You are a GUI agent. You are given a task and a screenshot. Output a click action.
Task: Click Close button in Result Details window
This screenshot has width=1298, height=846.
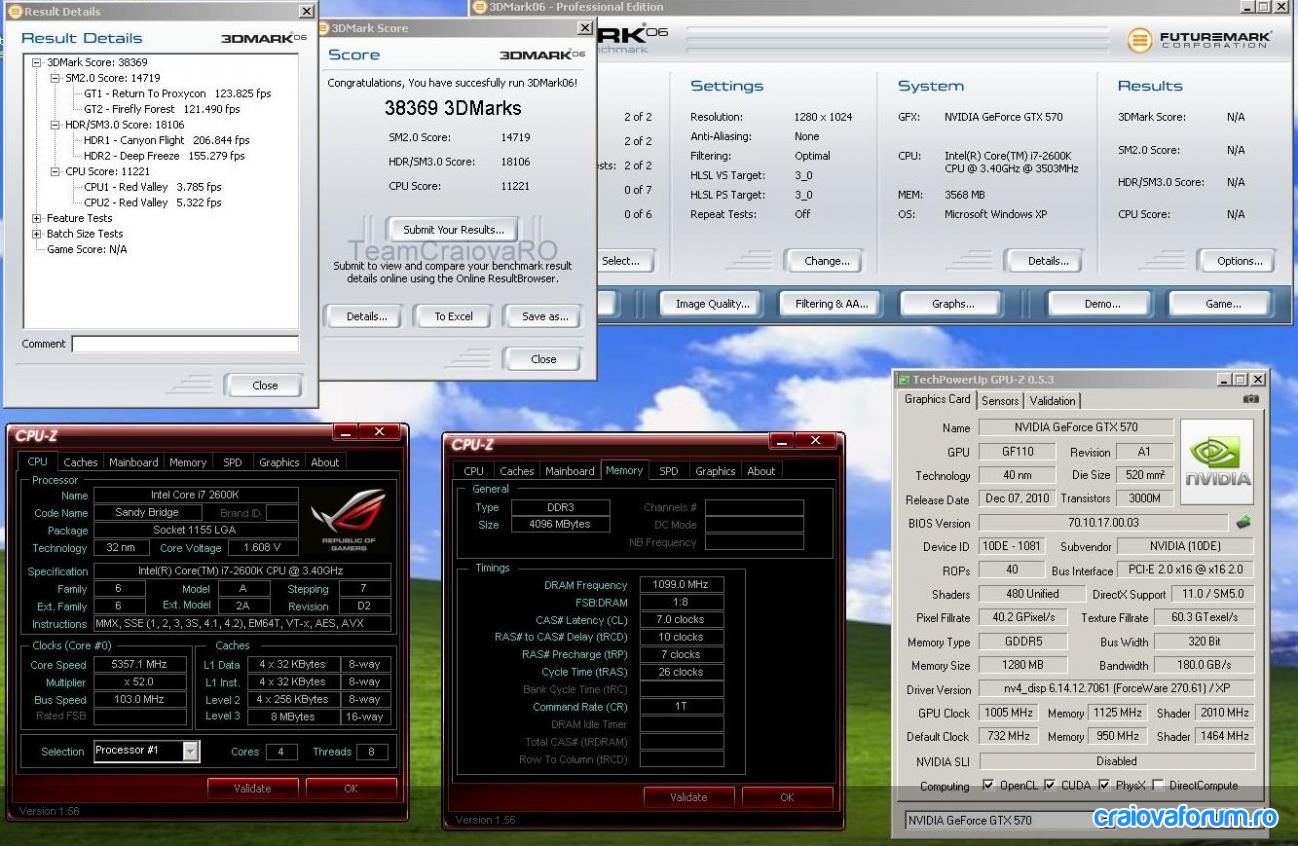(264, 385)
